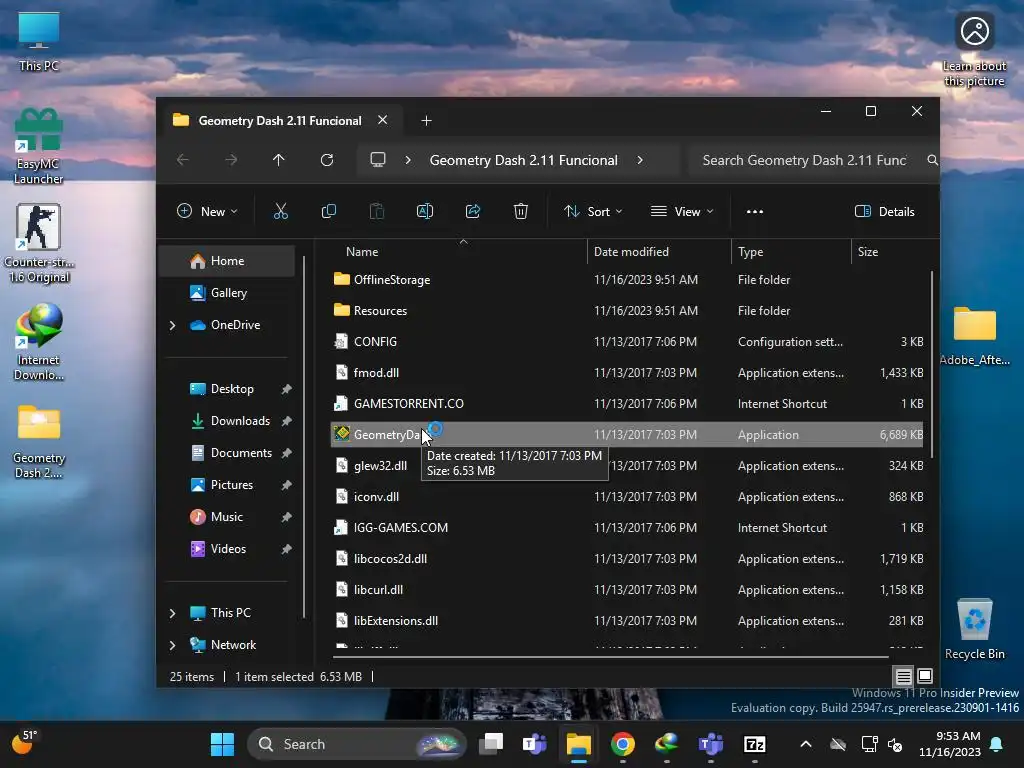1024x768 pixels.
Task: Open the View dropdown menu
Action: click(682, 212)
